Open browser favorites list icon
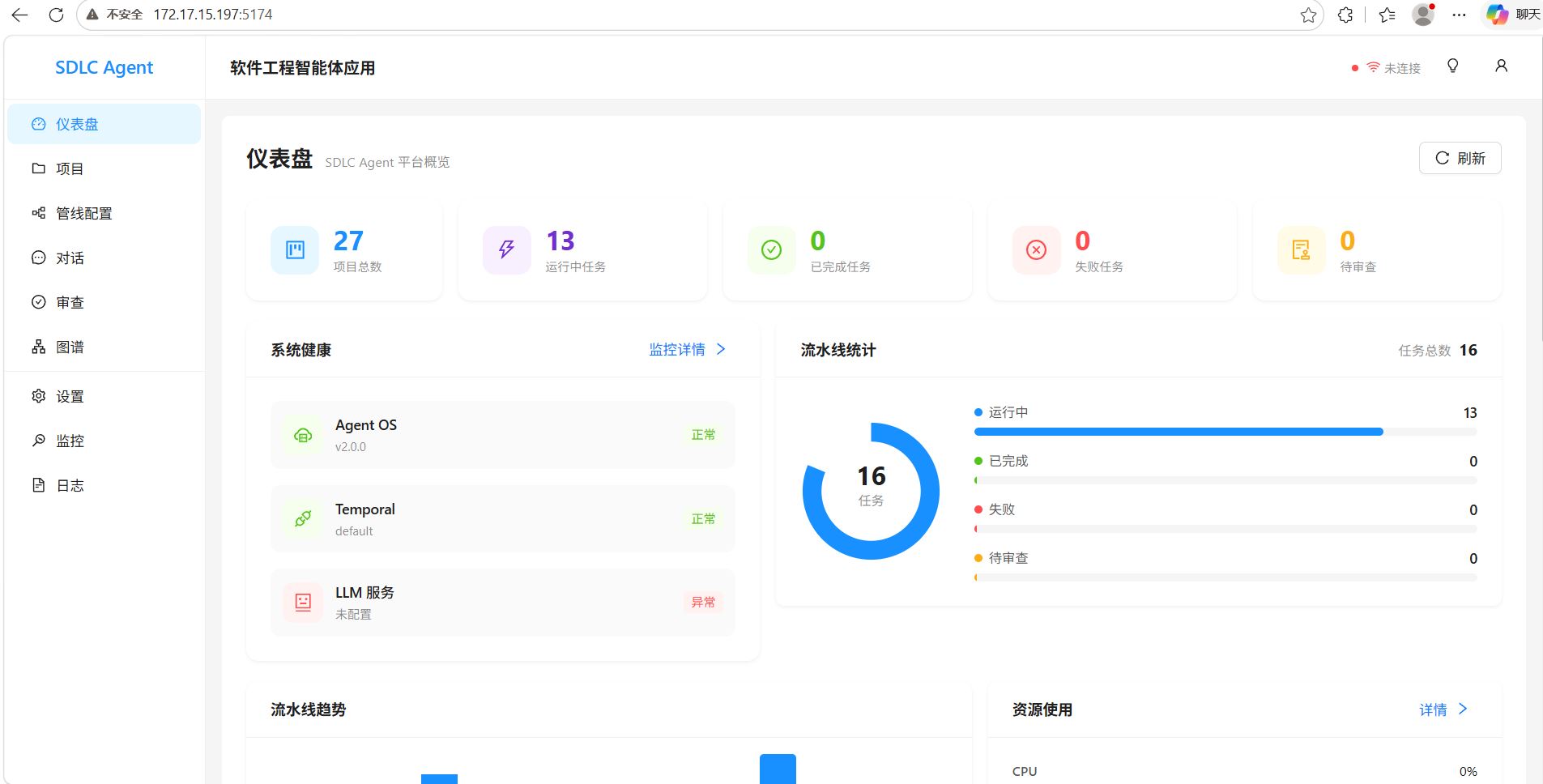 click(1387, 15)
